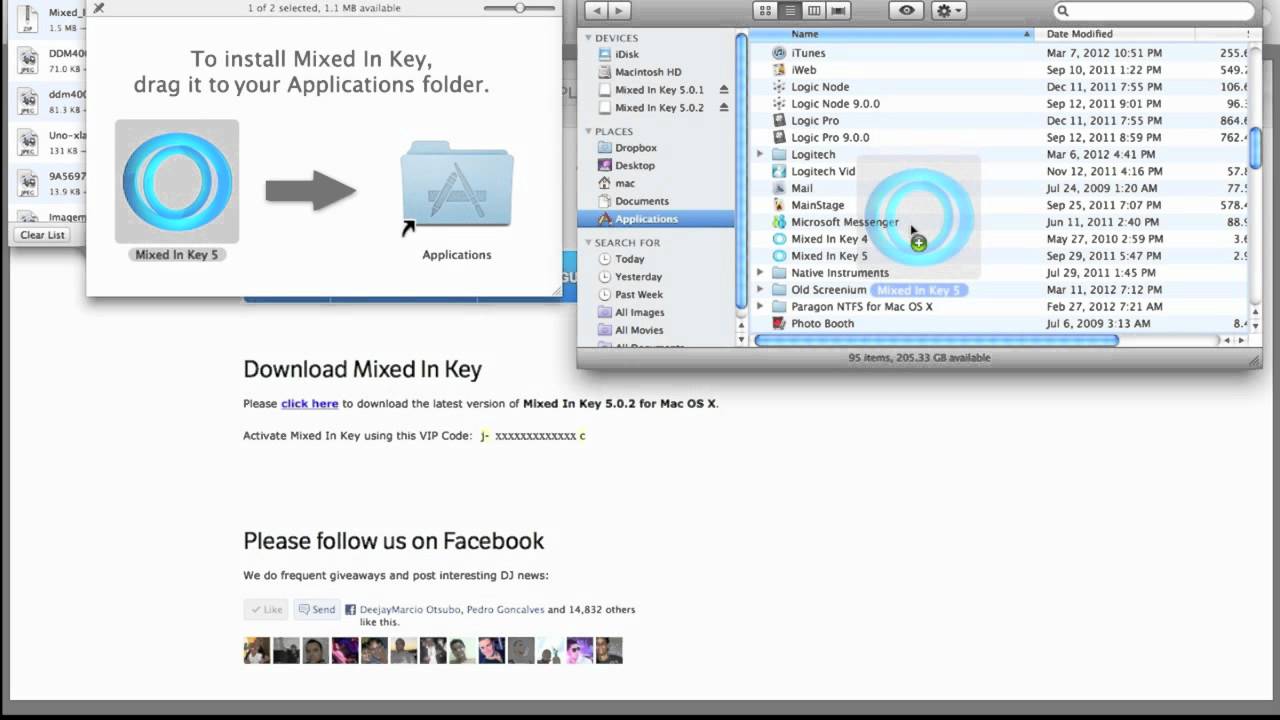Expand Paragon NTFS for Mac OS X folder
The height and width of the screenshot is (720, 1280).
coord(760,307)
